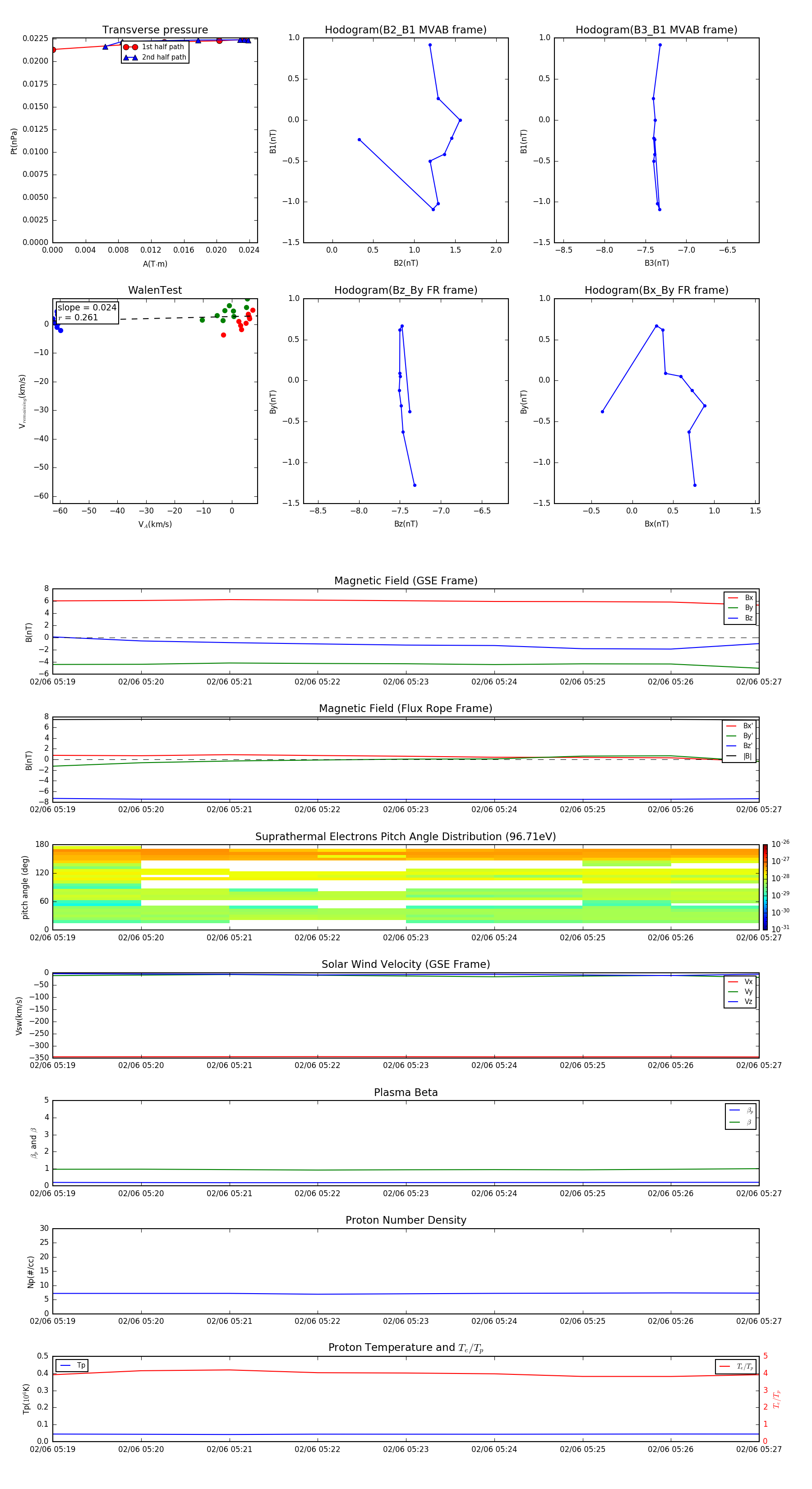
Task: Click the 'Vx' legend entry
Action: [x=740, y=981]
